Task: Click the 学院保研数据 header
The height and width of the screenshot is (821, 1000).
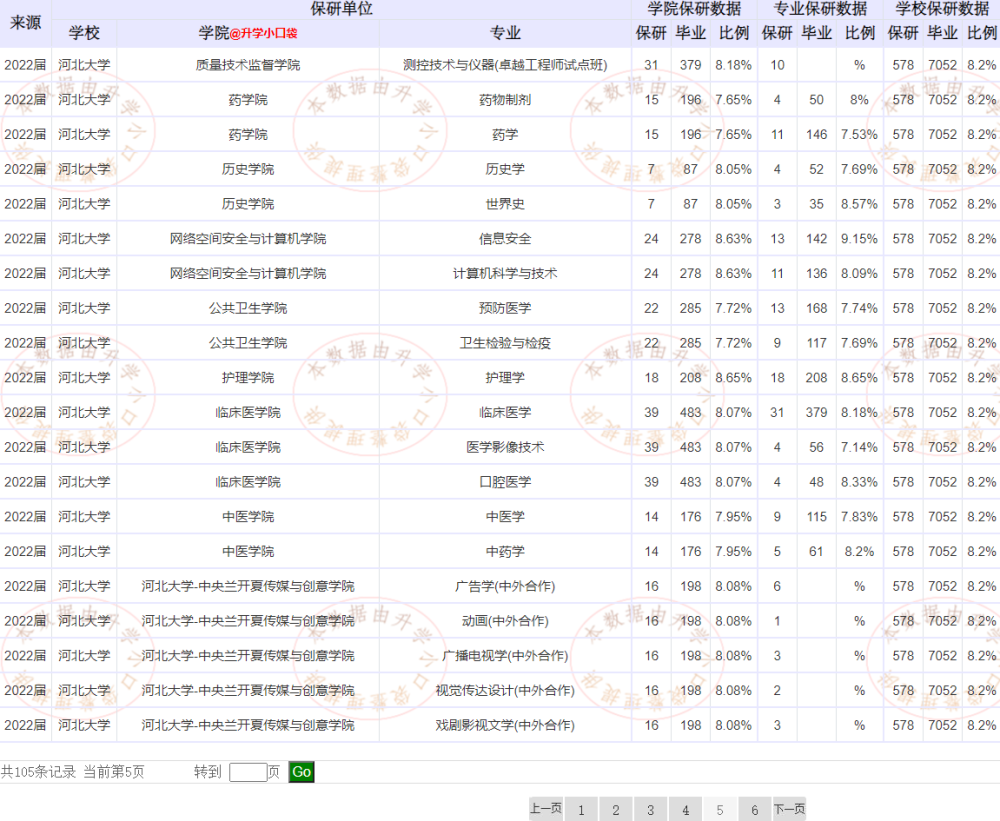Action: pyautogui.click(x=694, y=9)
